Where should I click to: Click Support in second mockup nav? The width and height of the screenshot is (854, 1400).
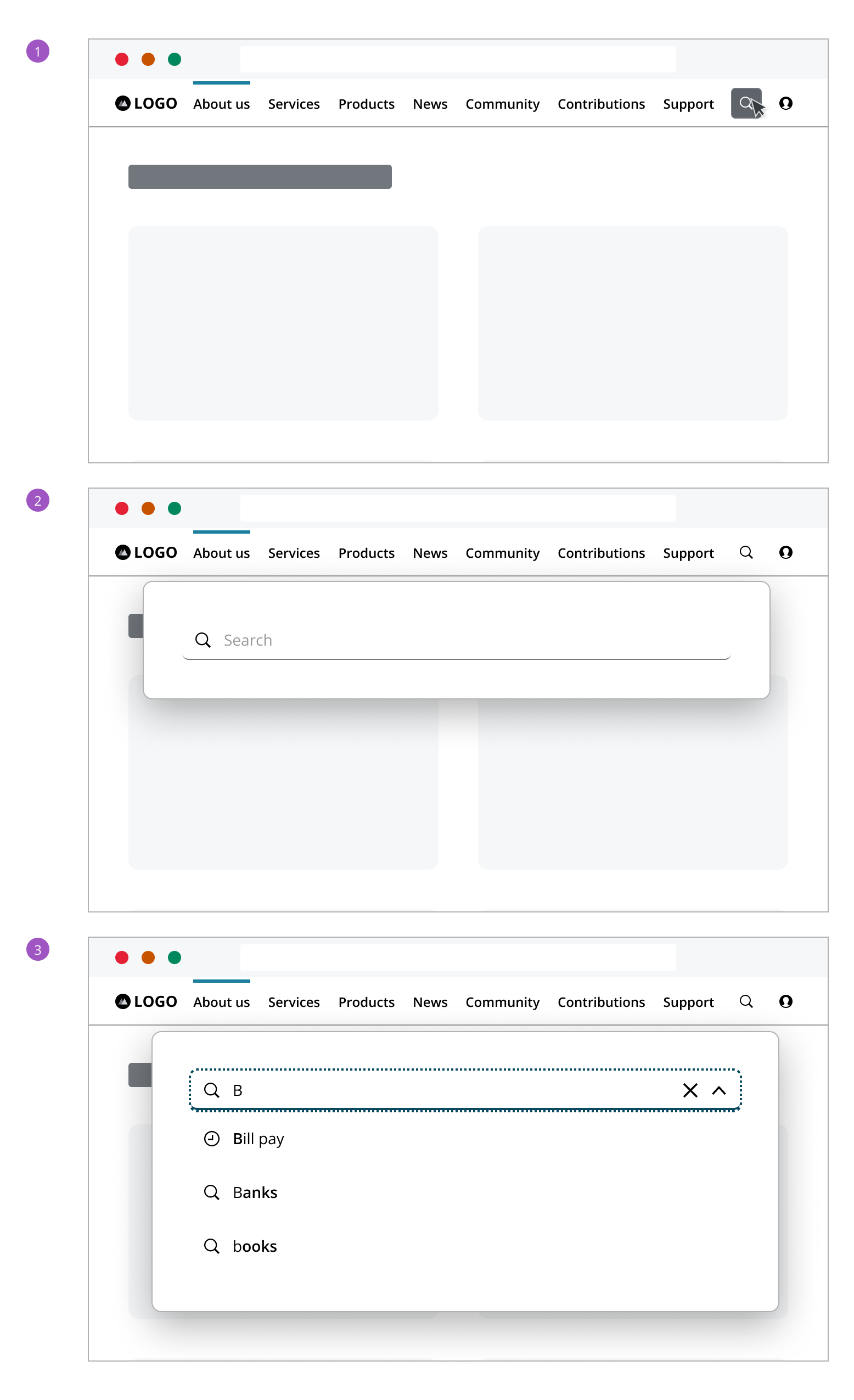[x=688, y=553]
